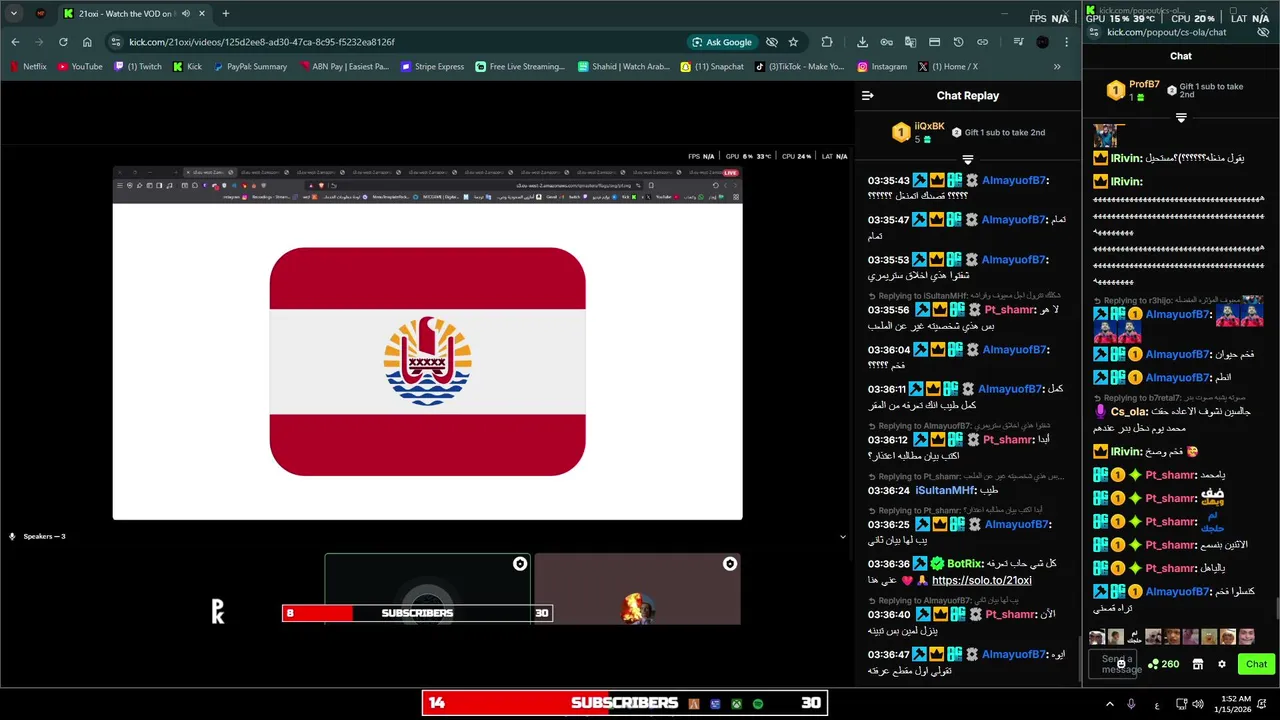Screen dimensions: 1280x720
Task: Open the history clock icon
Action: [x=958, y=42]
